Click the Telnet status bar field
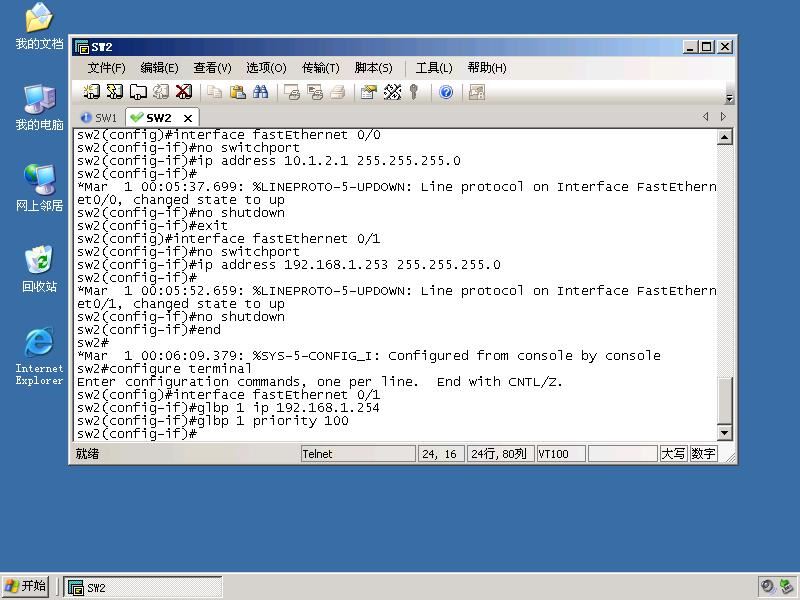Viewport: 800px width, 600px height. coord(358,454)
